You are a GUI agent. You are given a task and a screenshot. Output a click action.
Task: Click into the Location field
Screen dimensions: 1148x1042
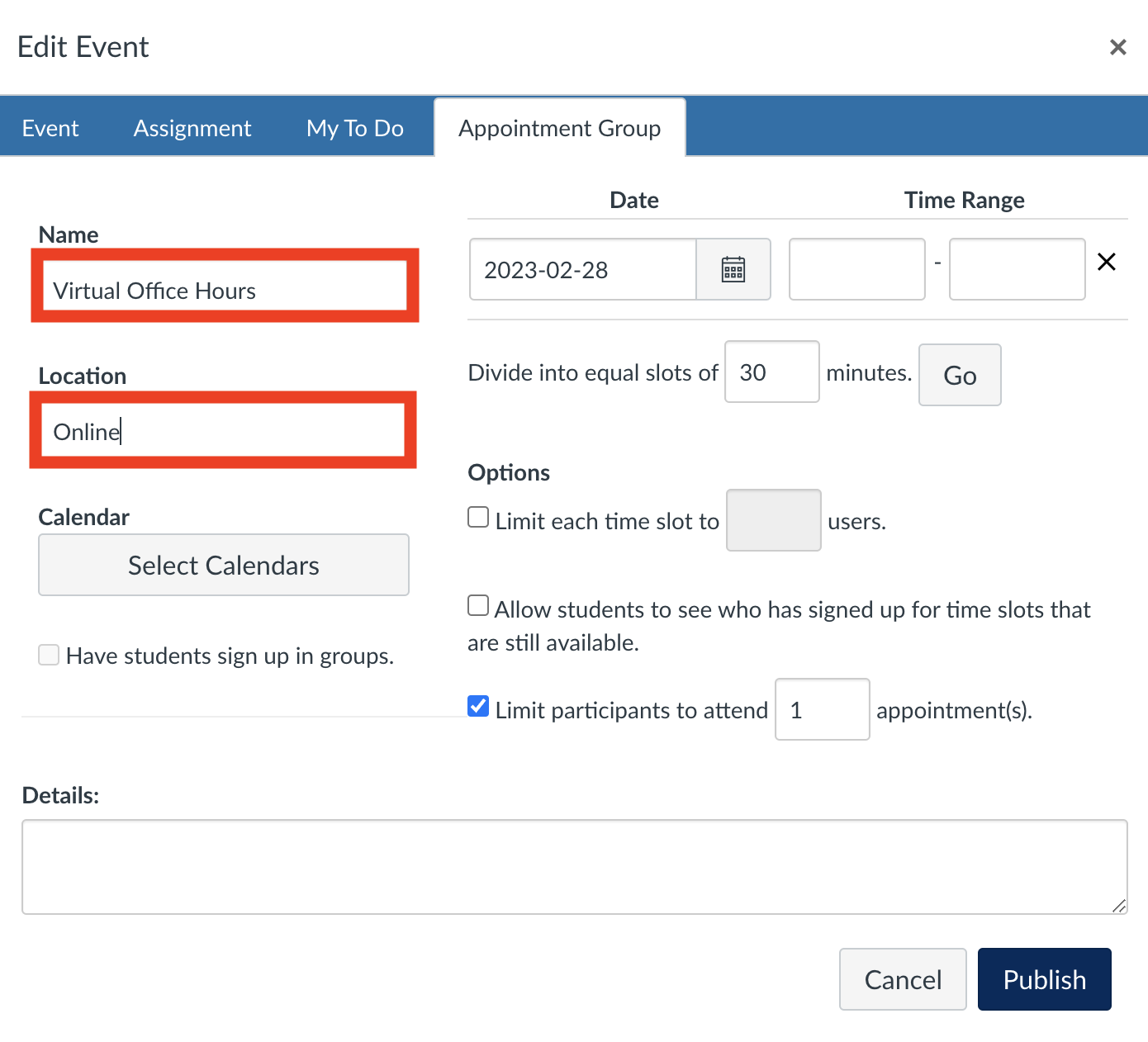(223, 429)
